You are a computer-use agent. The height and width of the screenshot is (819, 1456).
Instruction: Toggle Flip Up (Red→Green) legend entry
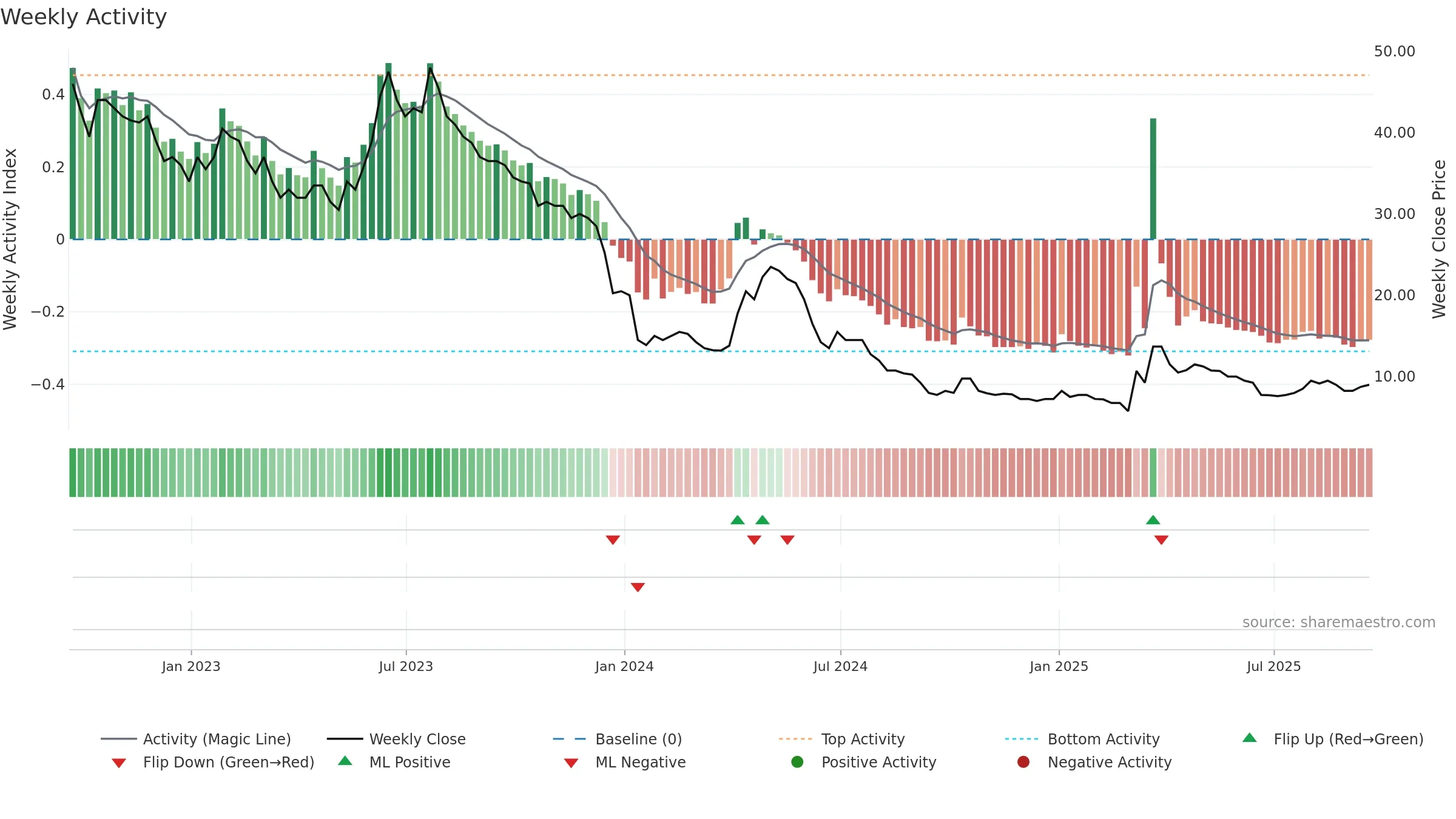pos(1333,739)
